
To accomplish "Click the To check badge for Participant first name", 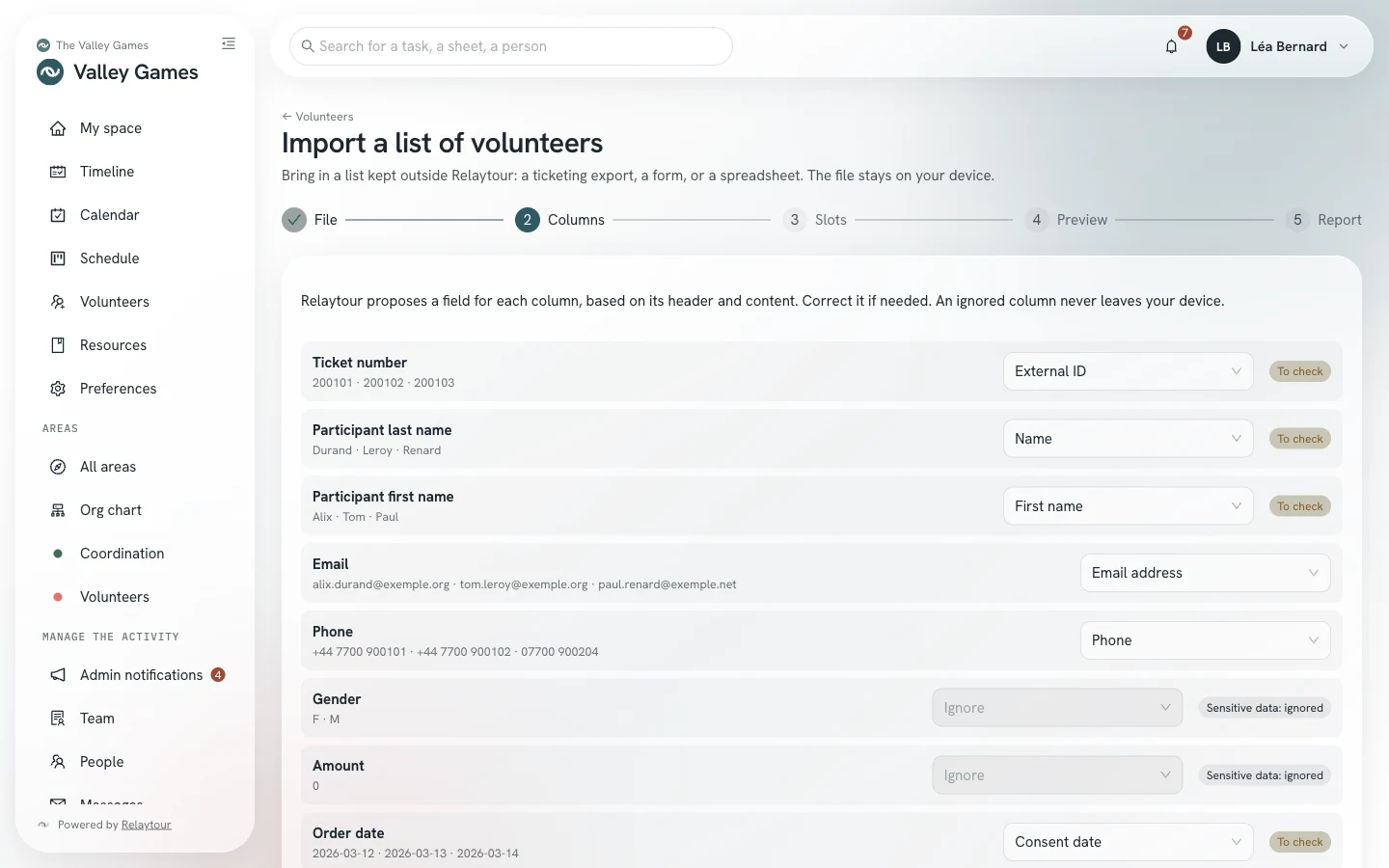I will coord(1300,506).
